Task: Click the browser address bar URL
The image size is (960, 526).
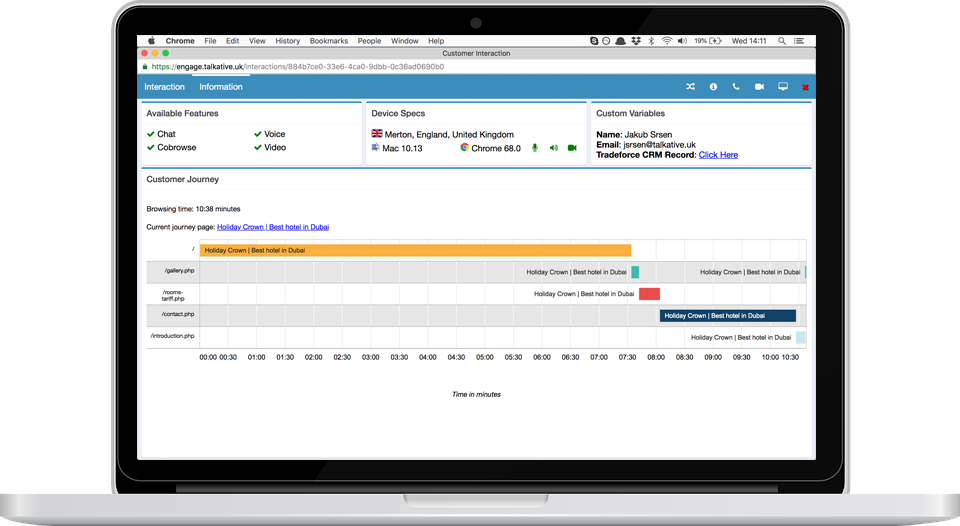Action: click(297, 67)
